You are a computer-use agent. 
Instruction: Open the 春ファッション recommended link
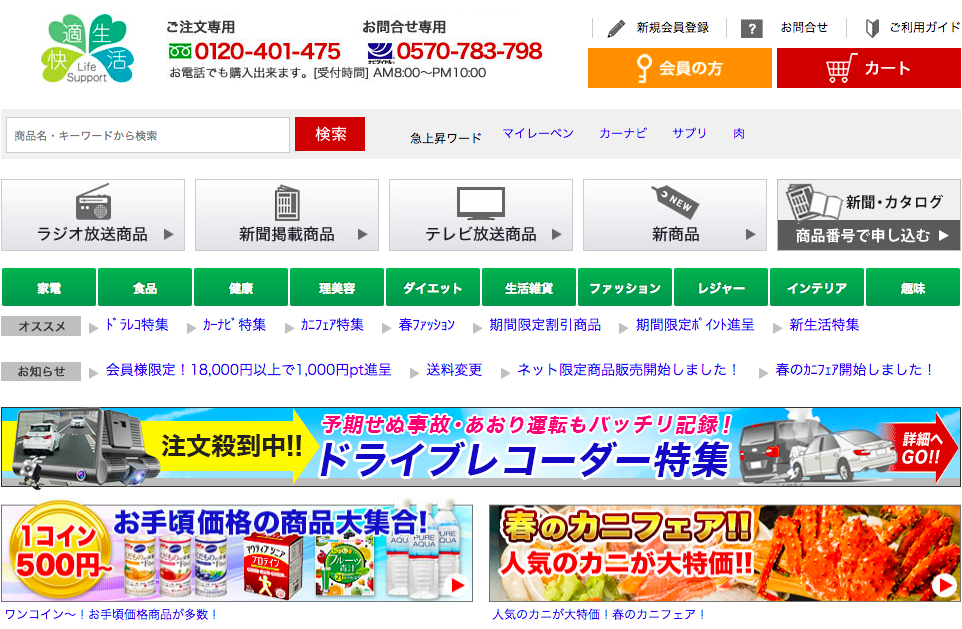pyautogui.click(x=427, y=325)
